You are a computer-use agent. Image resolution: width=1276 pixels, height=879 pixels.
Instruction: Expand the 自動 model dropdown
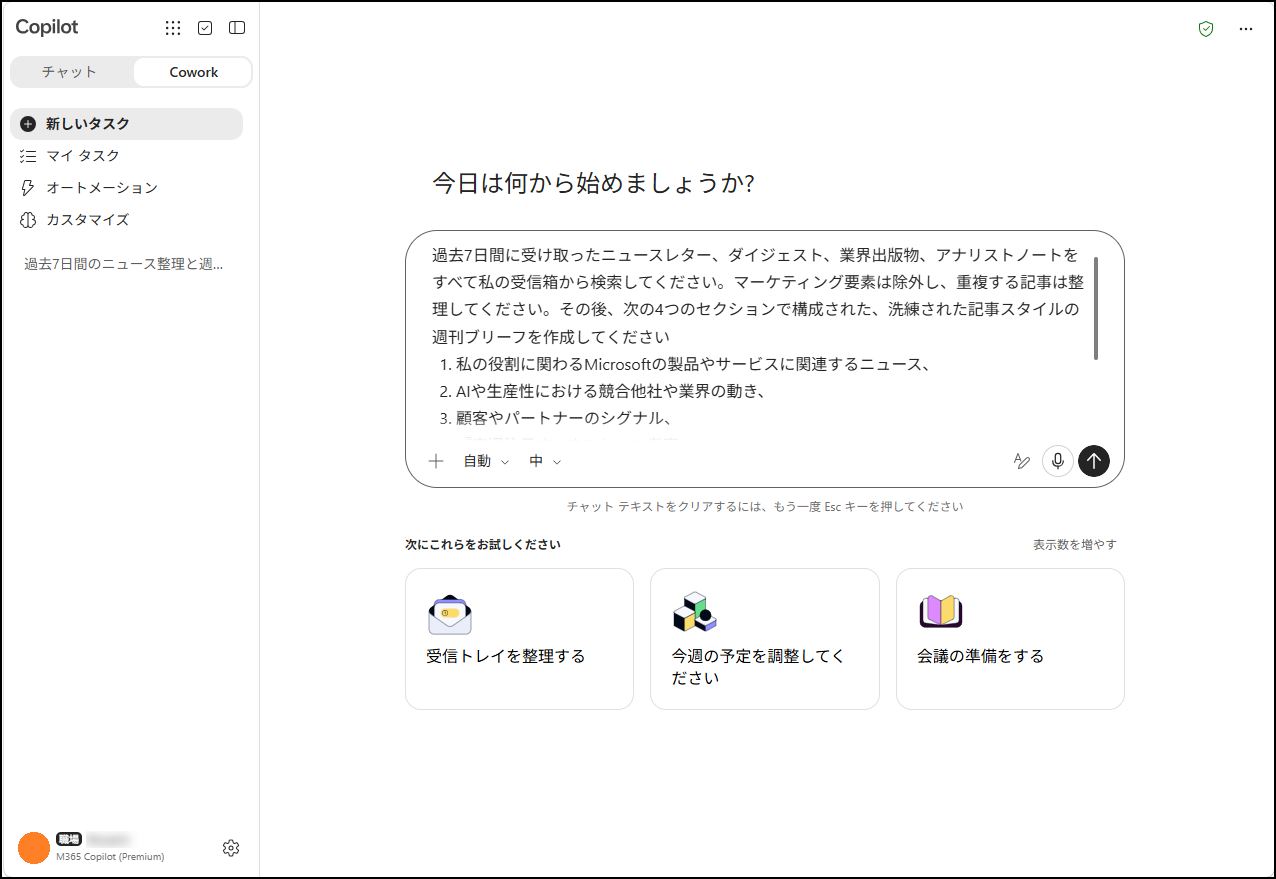pyautogui.click(x=486, y=461)
